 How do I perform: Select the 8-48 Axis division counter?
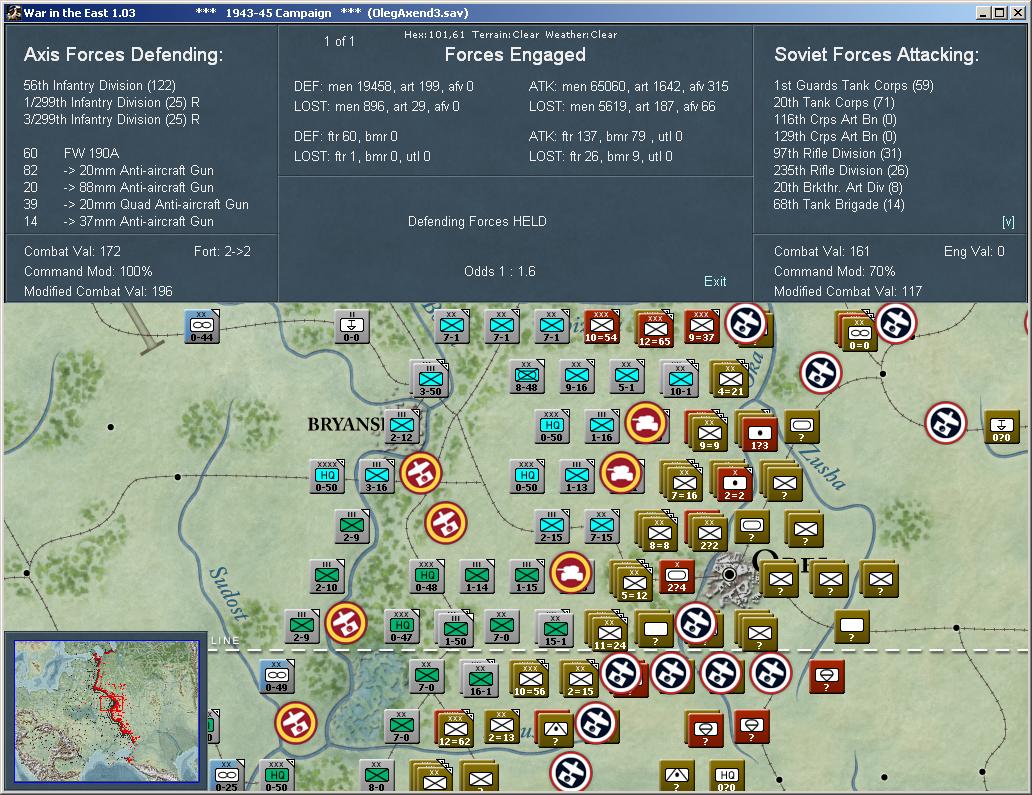coord(527,376)
